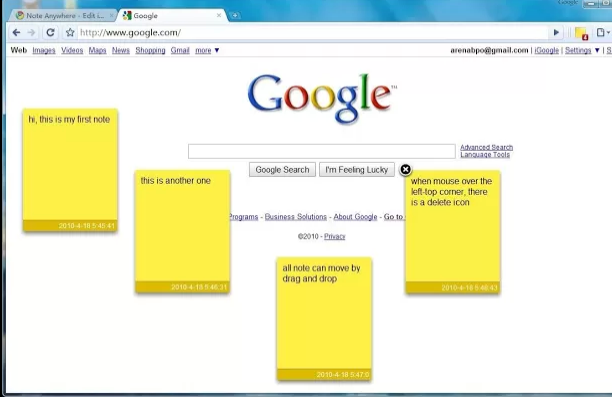Close the Google tab
The height and width of the screenshot is (397, 613).
(x=219, y=15)
